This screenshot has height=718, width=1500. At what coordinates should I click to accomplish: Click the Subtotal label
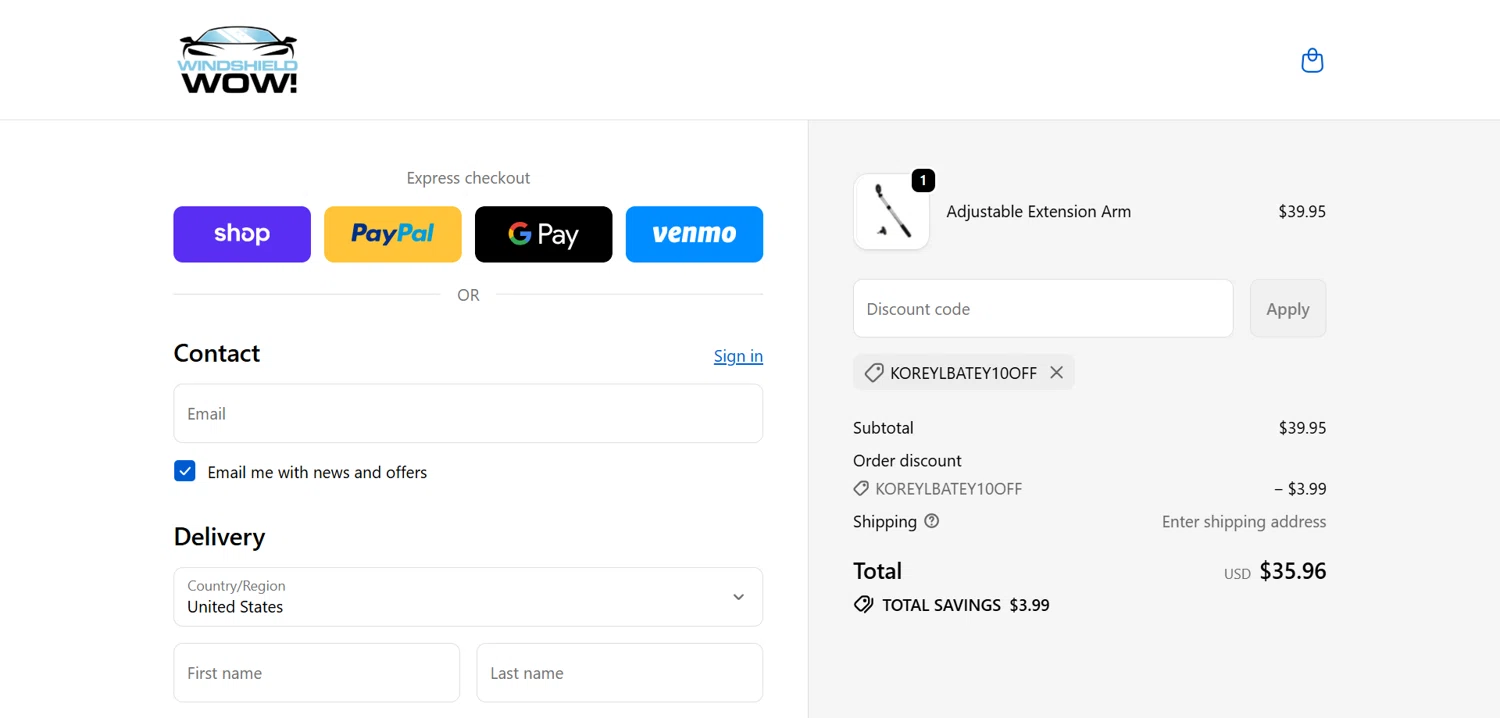[883, 428]
